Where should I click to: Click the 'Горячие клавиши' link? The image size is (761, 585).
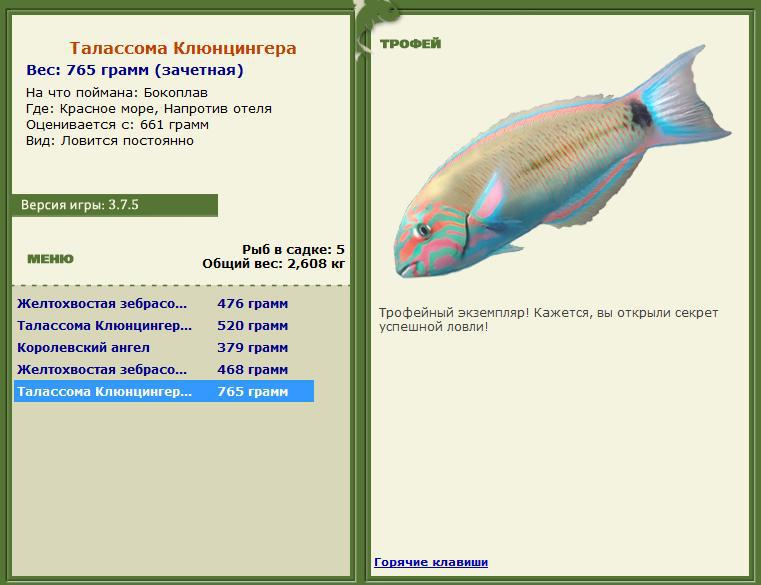(431, 562)
